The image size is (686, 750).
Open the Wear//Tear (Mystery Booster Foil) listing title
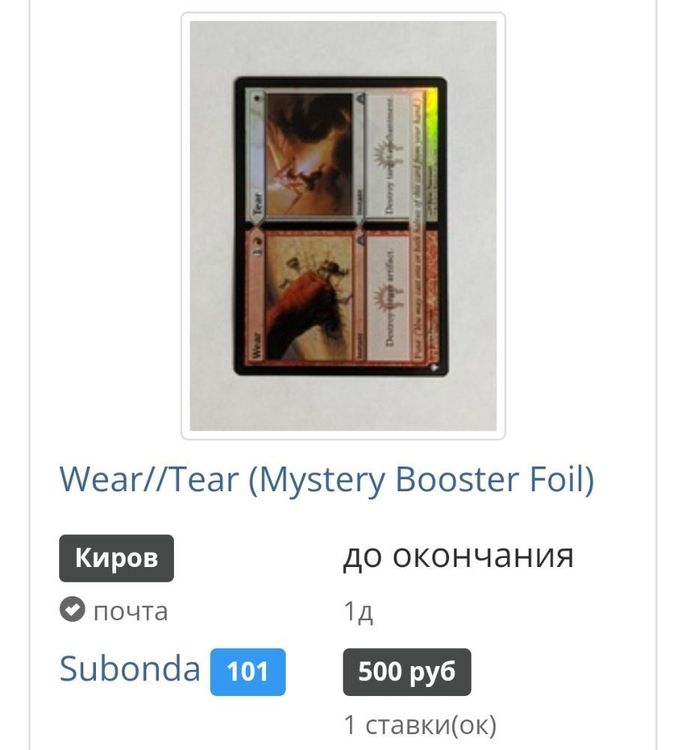[x=327, y=479]
